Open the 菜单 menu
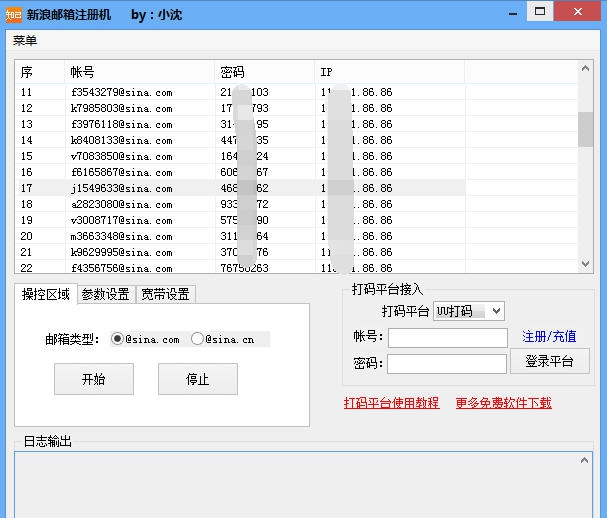 point(25,40)
